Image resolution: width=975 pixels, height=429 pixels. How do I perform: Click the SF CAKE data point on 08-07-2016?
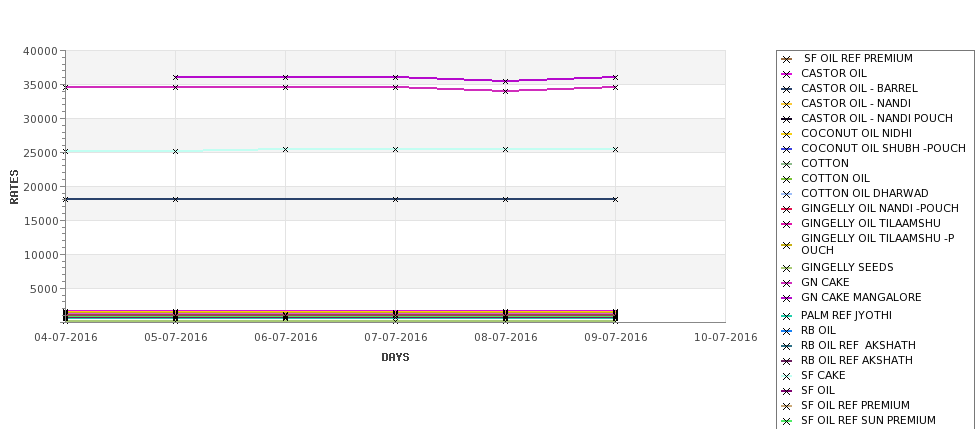tap(506, 150)
